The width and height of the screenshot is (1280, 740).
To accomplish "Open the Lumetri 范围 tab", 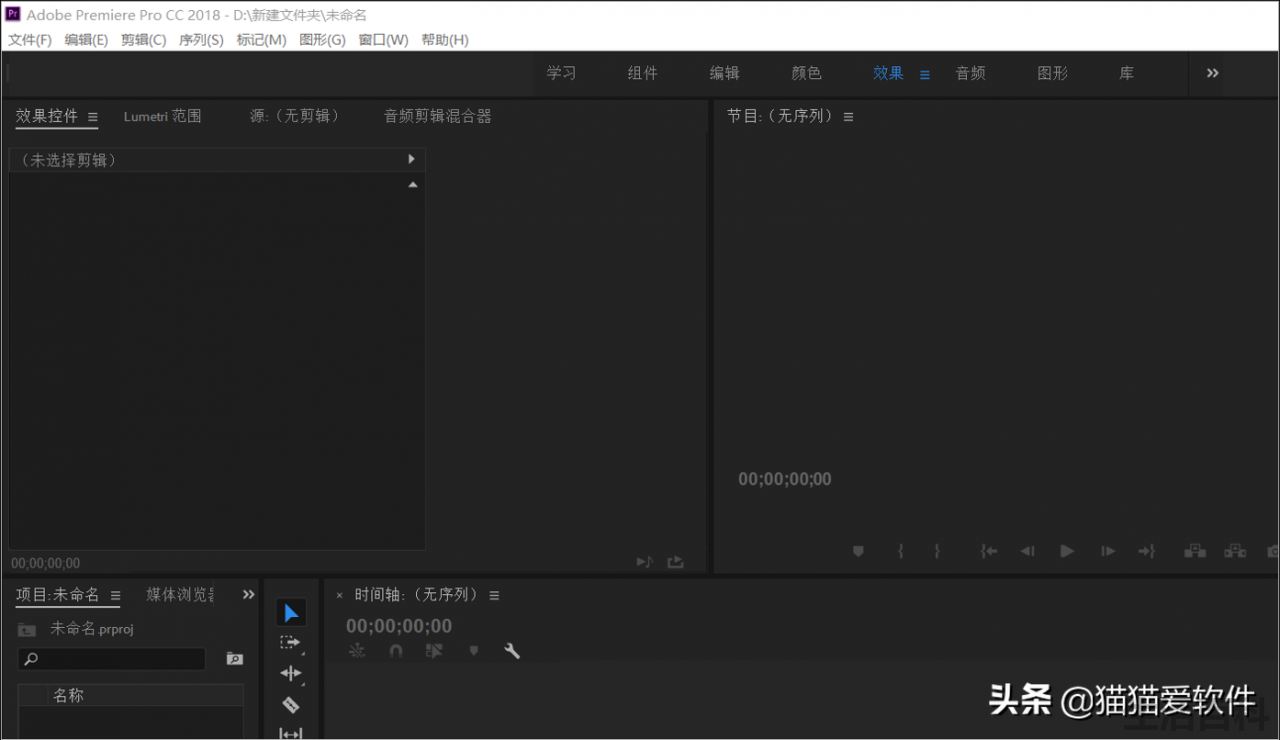I will coord(162,116).
